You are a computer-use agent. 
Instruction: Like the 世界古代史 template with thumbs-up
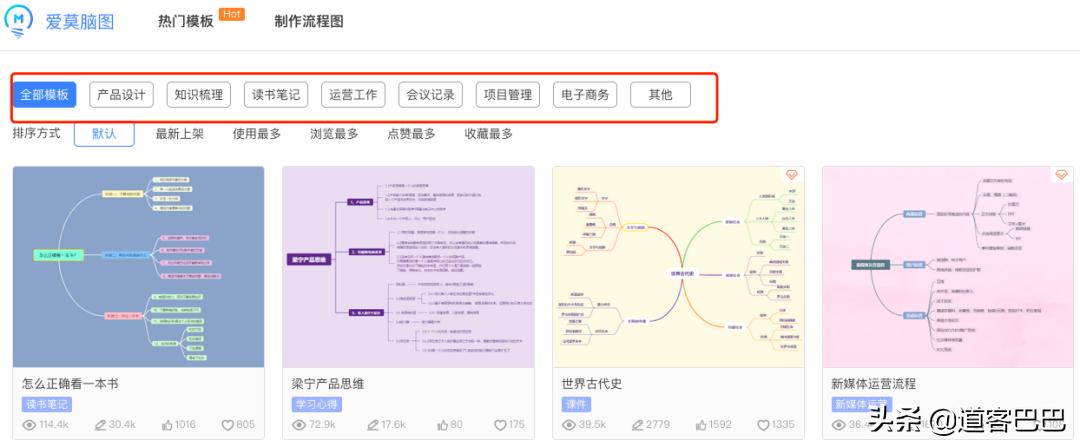click(x=700, y=425)
